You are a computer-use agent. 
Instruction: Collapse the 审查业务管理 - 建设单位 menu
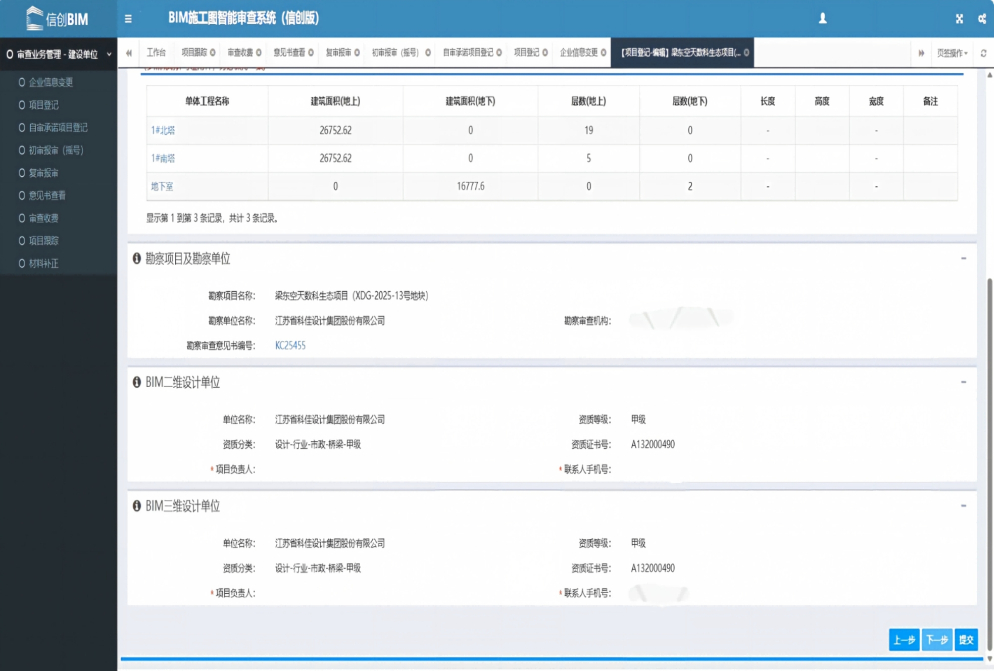58,54
